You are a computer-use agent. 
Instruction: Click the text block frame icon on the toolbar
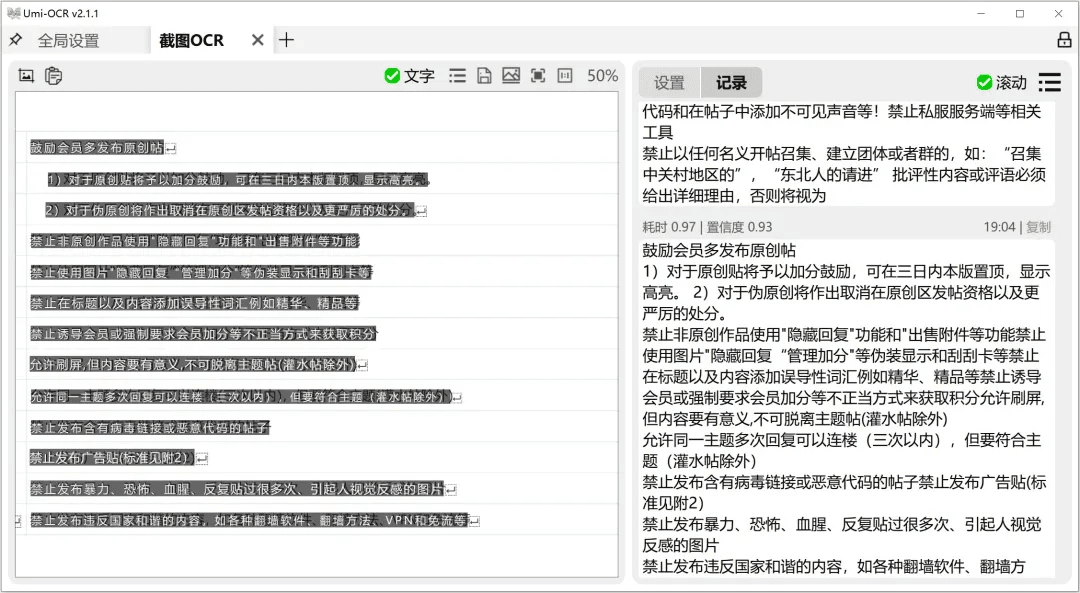565,75
